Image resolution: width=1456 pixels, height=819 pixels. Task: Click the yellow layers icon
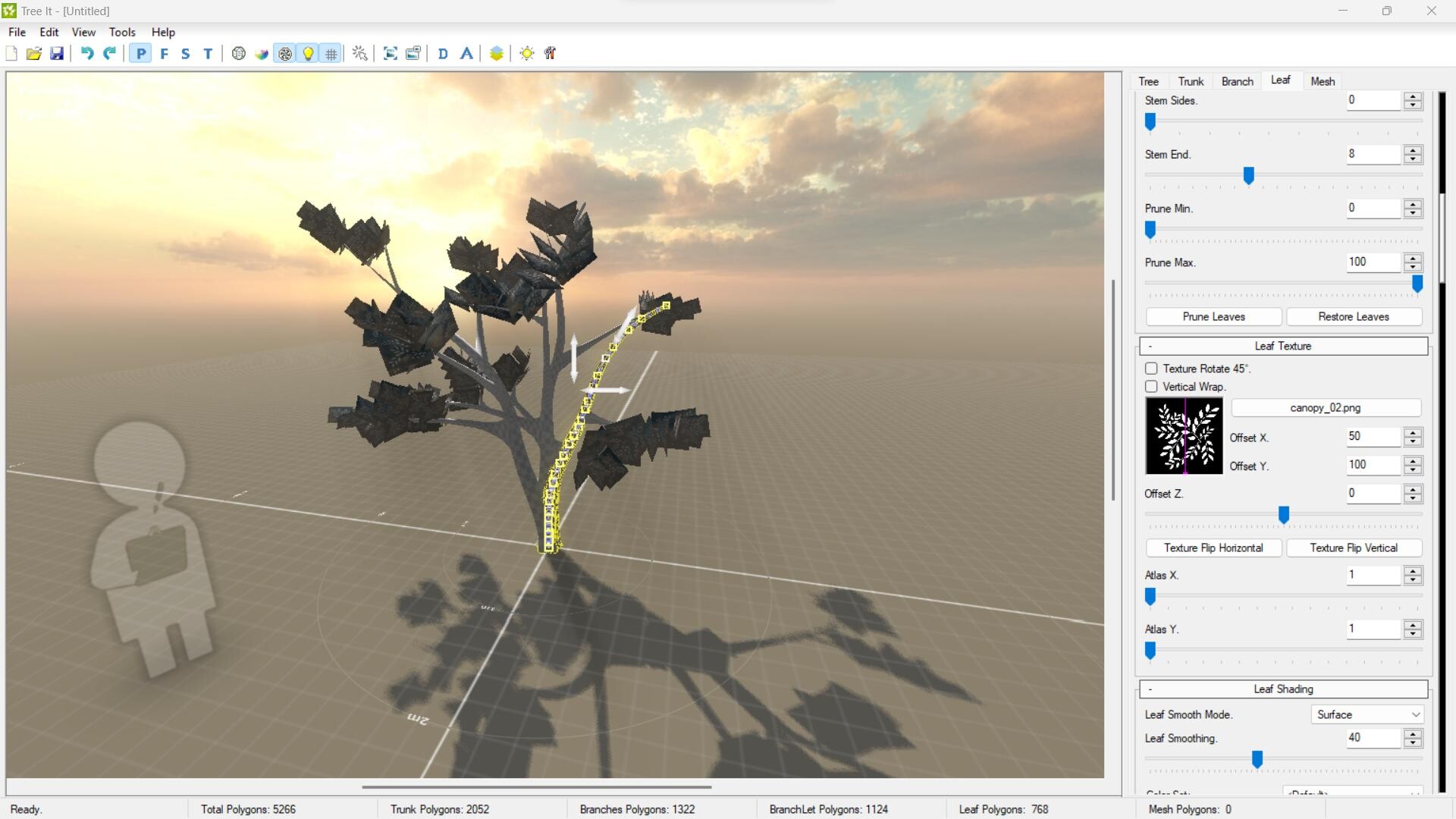coord(497,54)
